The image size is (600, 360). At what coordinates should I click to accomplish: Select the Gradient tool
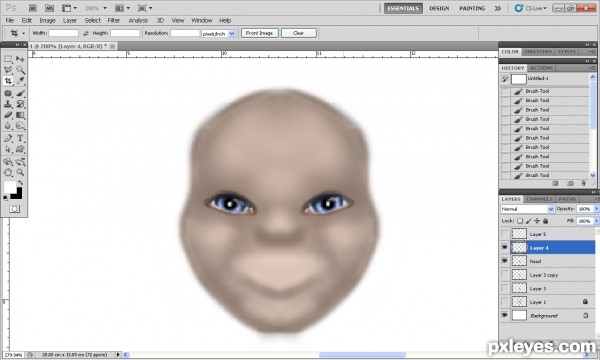tap(20, 115)
